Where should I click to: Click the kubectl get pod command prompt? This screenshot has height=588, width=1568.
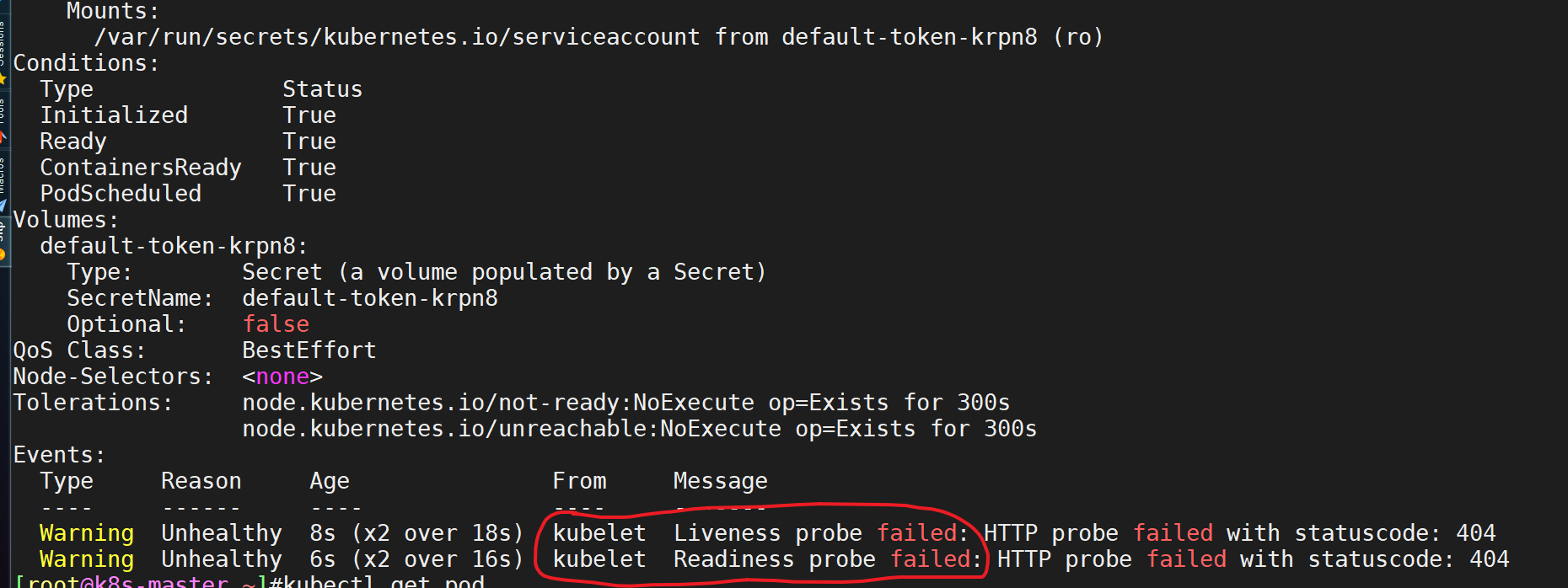(x=250, y=581)
